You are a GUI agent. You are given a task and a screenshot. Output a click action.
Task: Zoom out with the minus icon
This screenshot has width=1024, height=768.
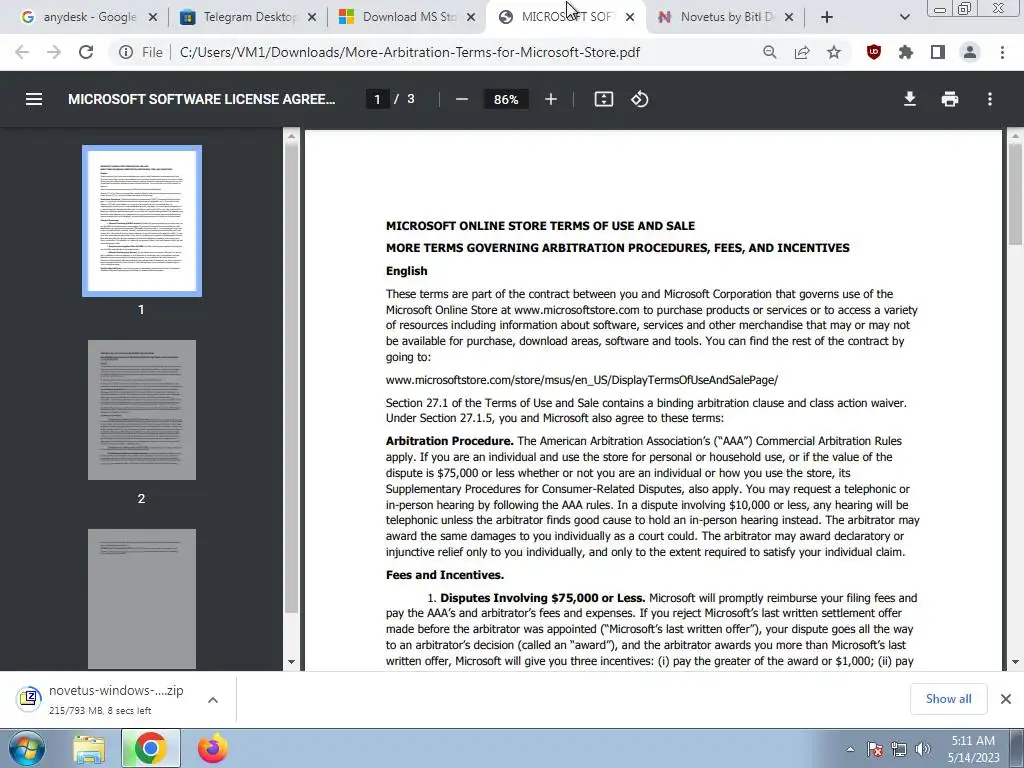[462, 99]
